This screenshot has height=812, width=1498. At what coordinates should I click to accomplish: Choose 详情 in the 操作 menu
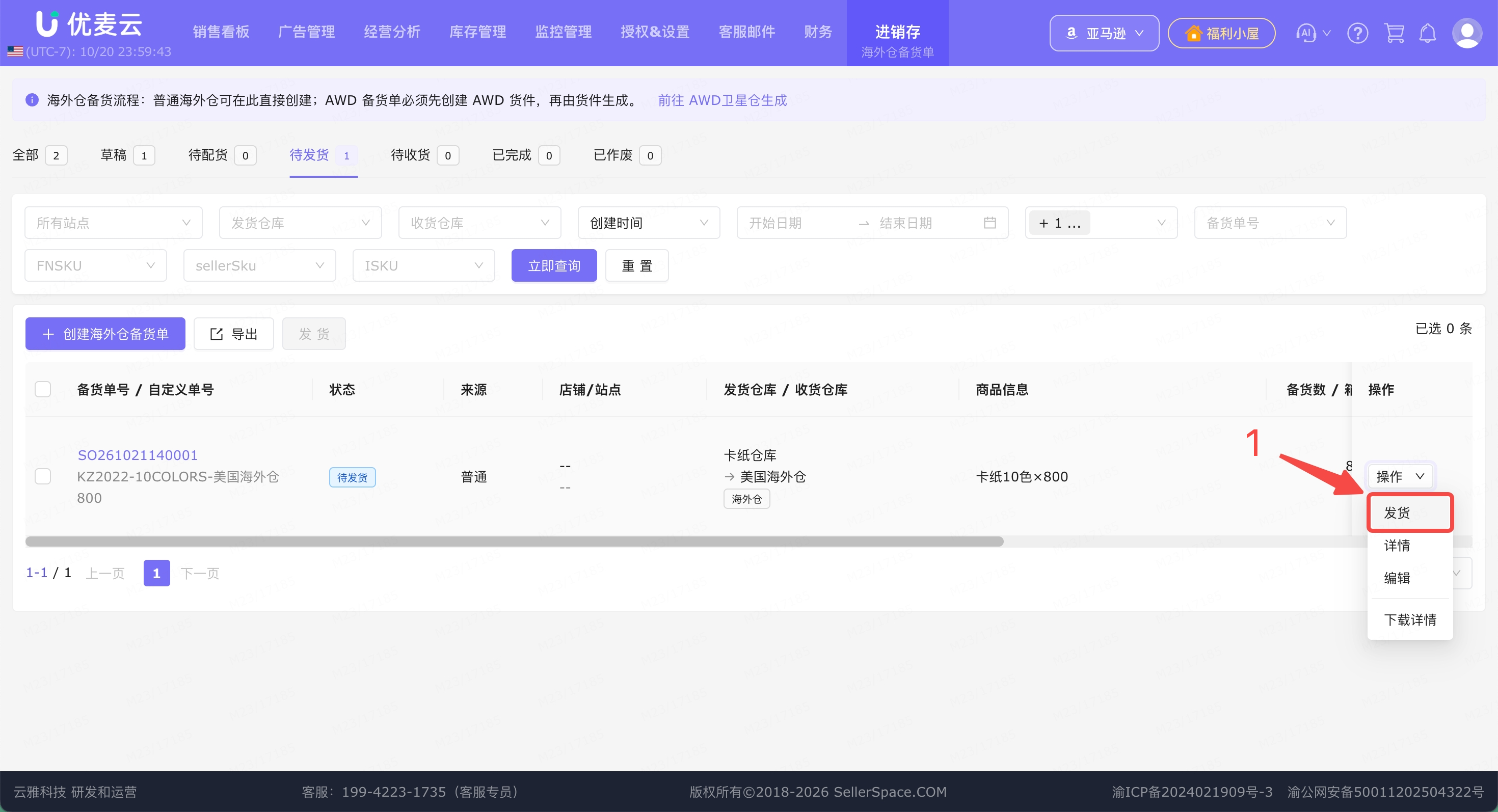1410,545
